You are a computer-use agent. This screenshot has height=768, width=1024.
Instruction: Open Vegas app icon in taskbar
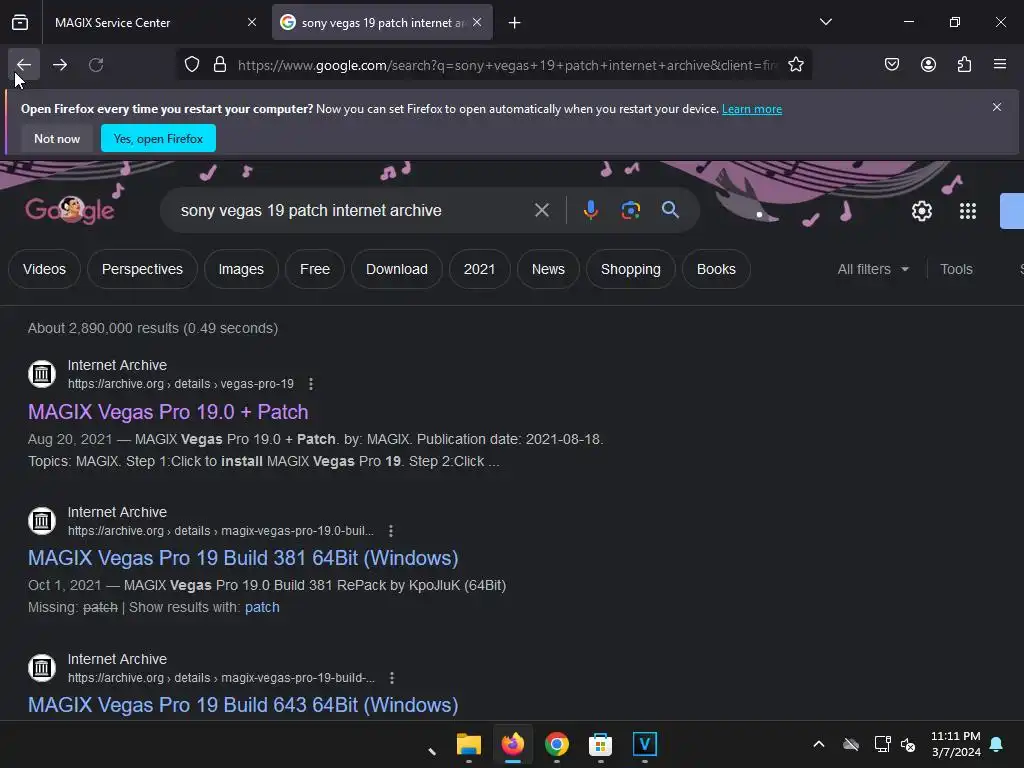645,744
